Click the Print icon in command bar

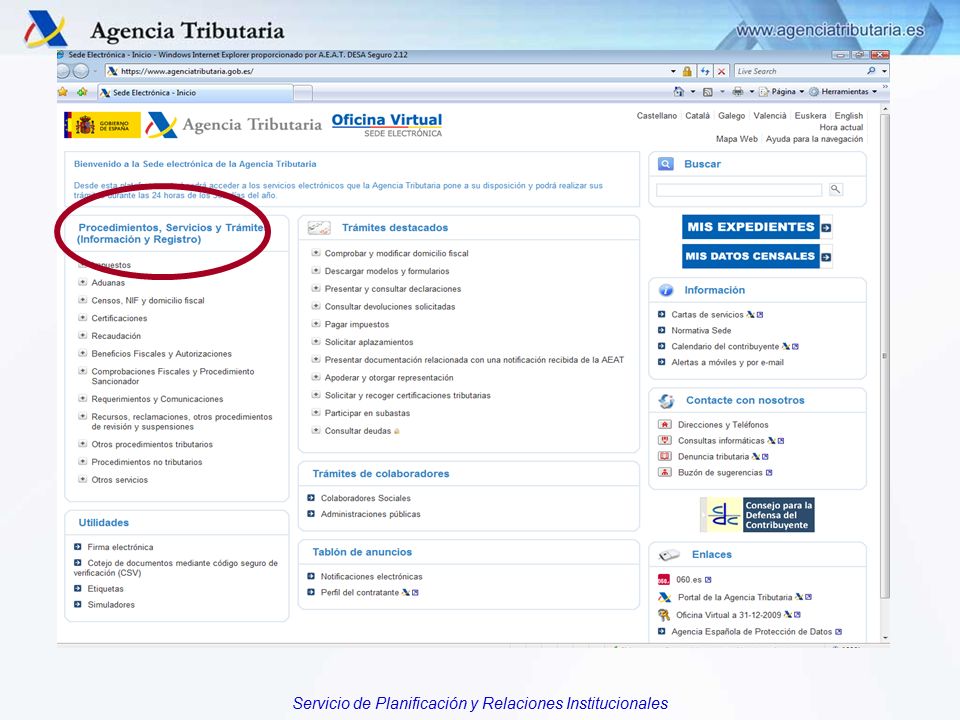pos(738,92)
